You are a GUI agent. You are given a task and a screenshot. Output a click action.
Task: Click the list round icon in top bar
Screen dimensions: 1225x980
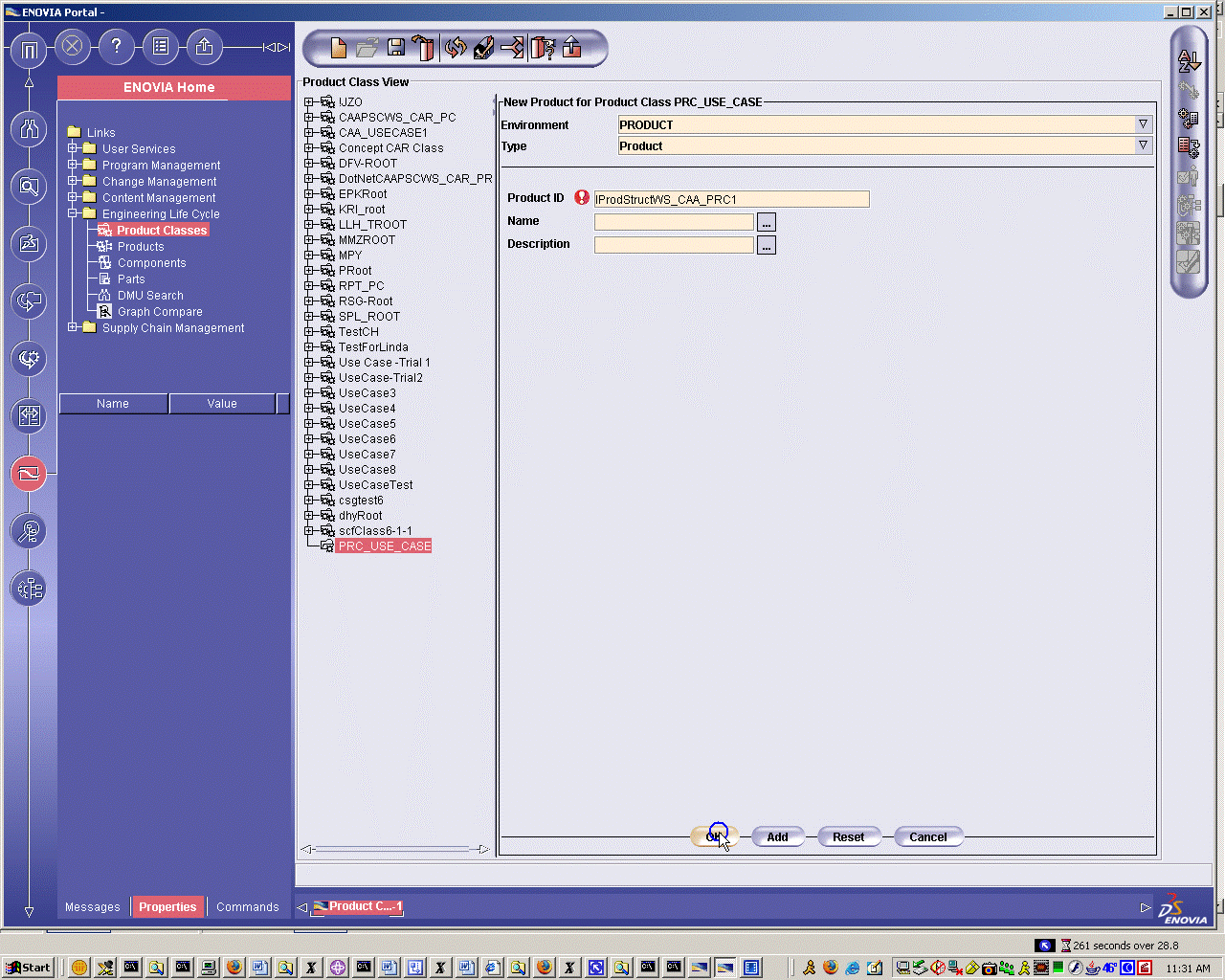coord(160,46)
